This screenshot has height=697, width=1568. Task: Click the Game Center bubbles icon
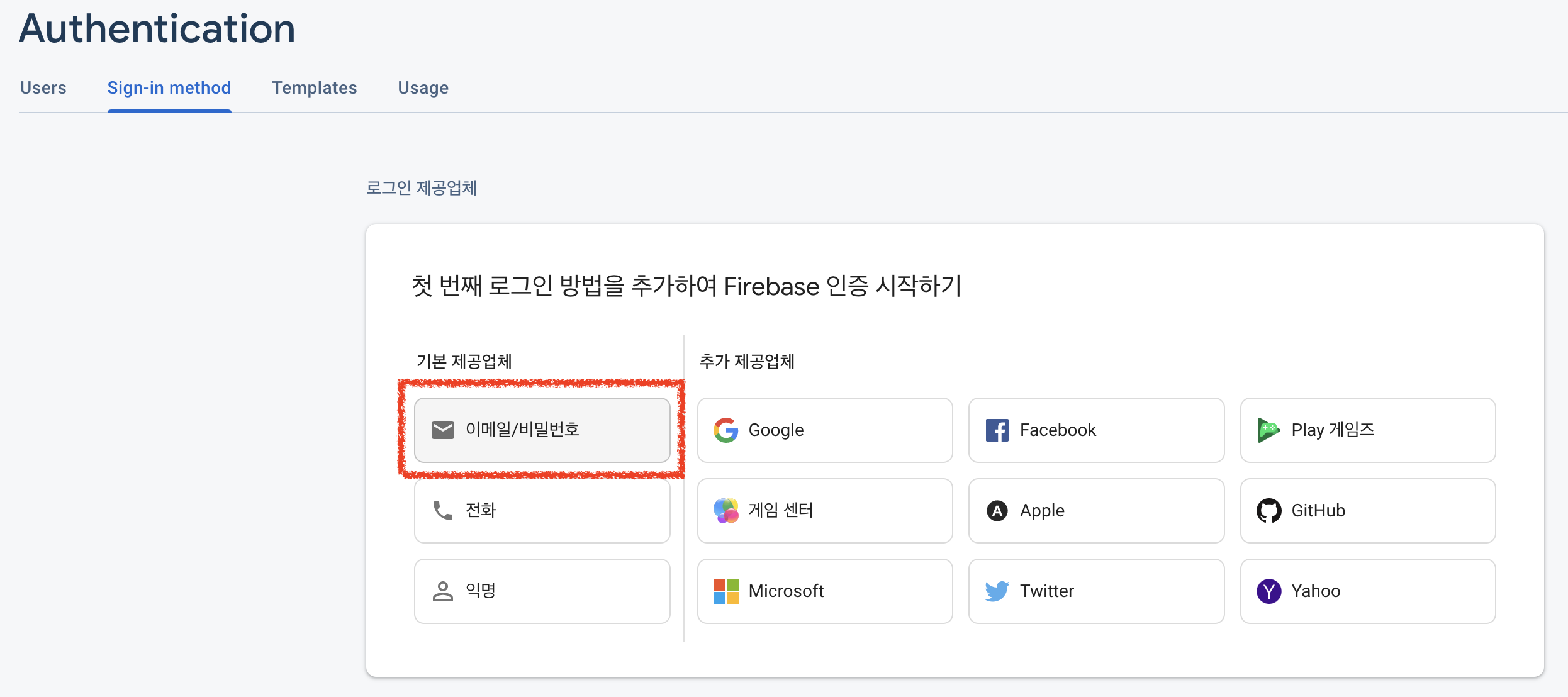tap(725, 510)
